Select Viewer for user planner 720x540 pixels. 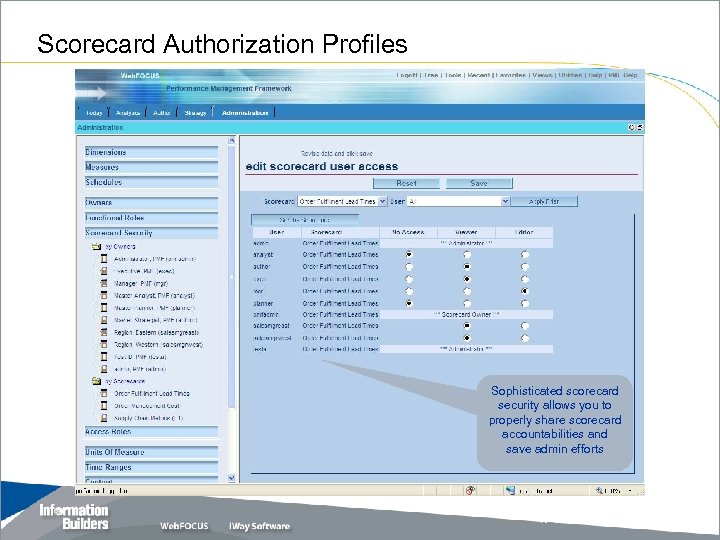[x=467, y=304]
